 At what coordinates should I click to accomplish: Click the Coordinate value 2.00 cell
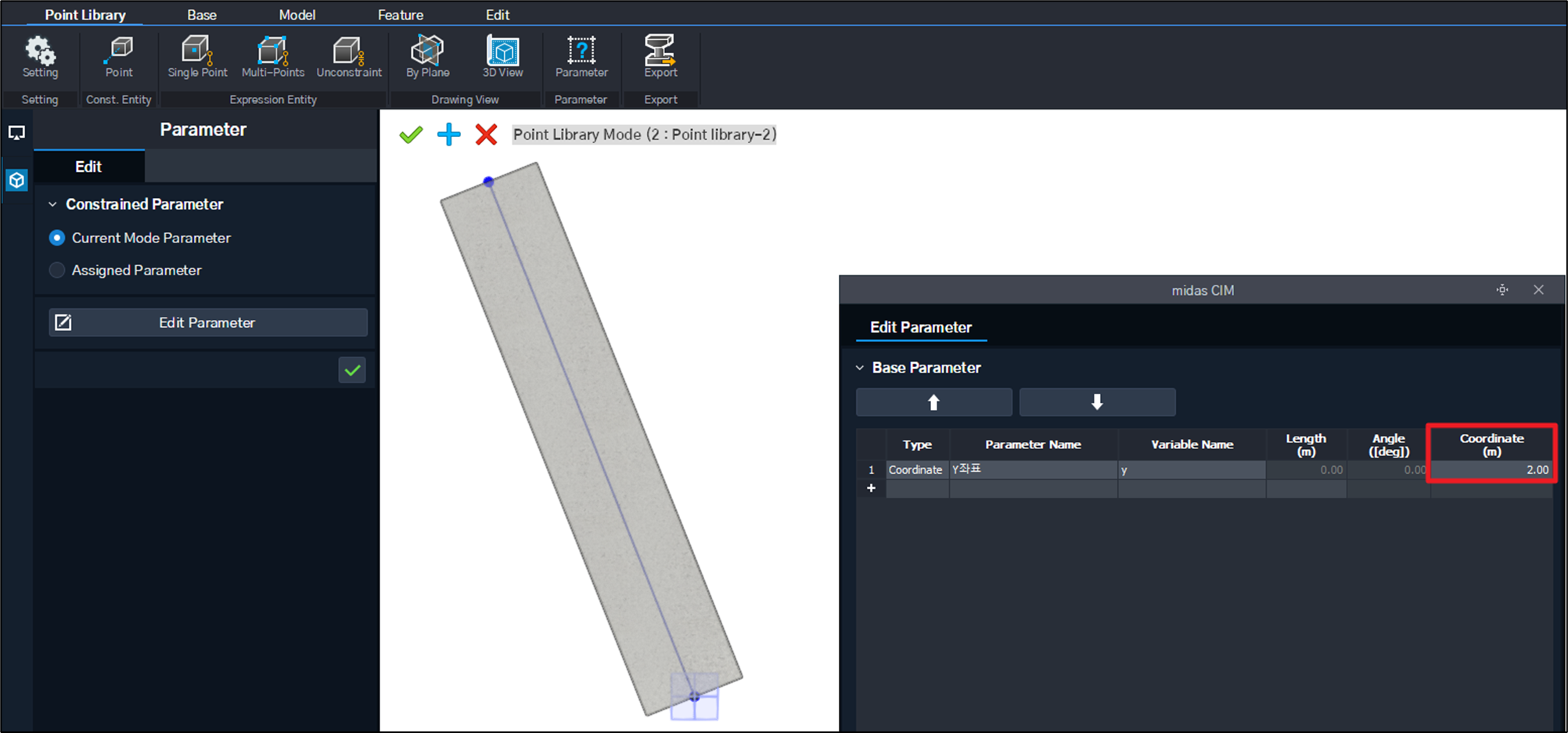coord(1491,469)
